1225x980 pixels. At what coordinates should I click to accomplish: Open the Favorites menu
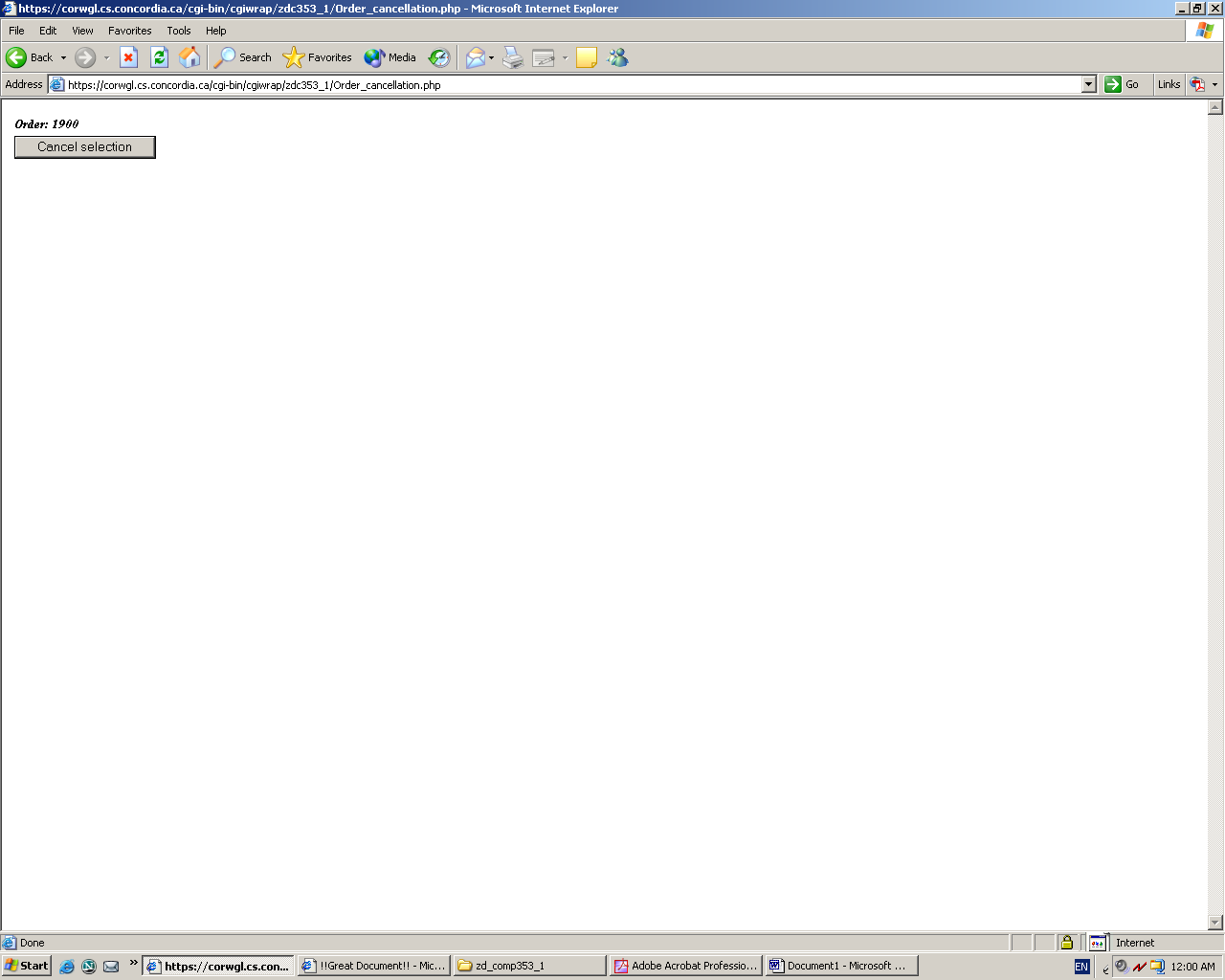[x=130, y=31]
